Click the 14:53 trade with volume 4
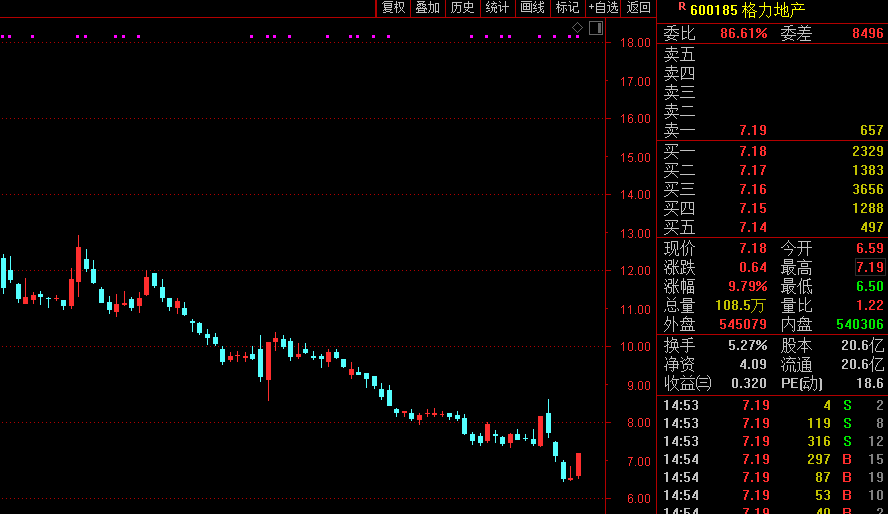Viewport: 888px width, 514px height. coord(773,405)
